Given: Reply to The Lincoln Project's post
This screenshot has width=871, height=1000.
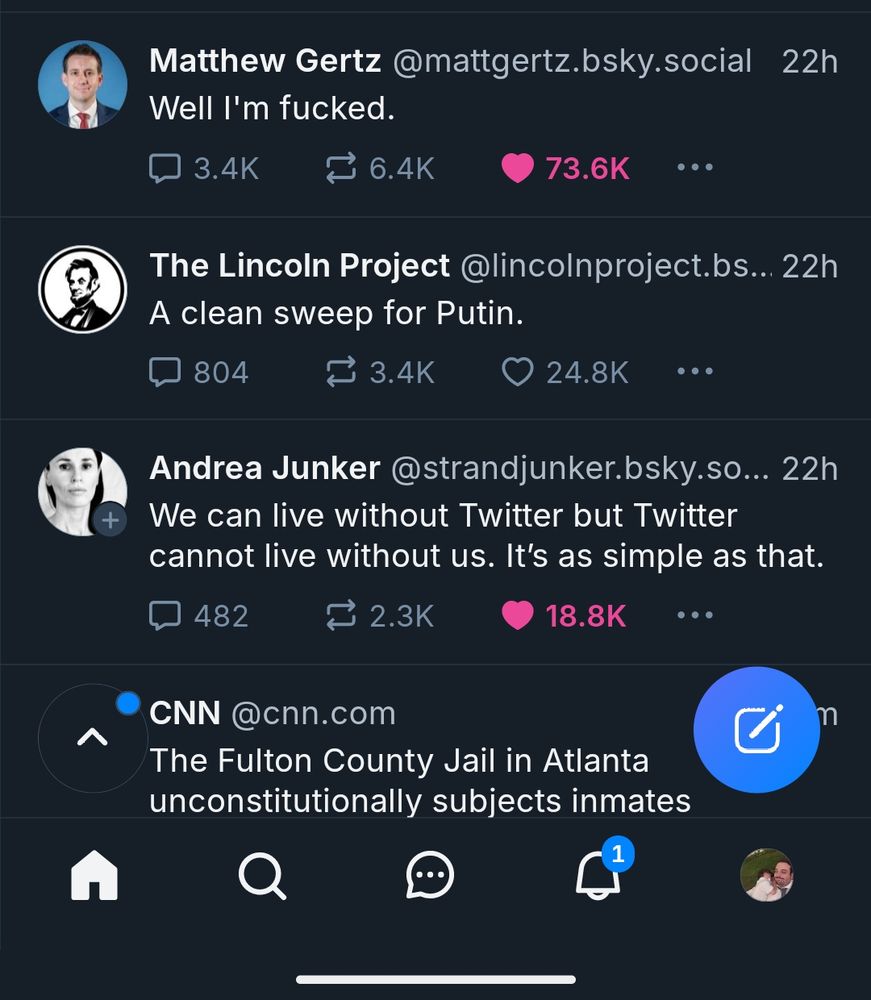Looking at the screenshot, I should [198, 372].
